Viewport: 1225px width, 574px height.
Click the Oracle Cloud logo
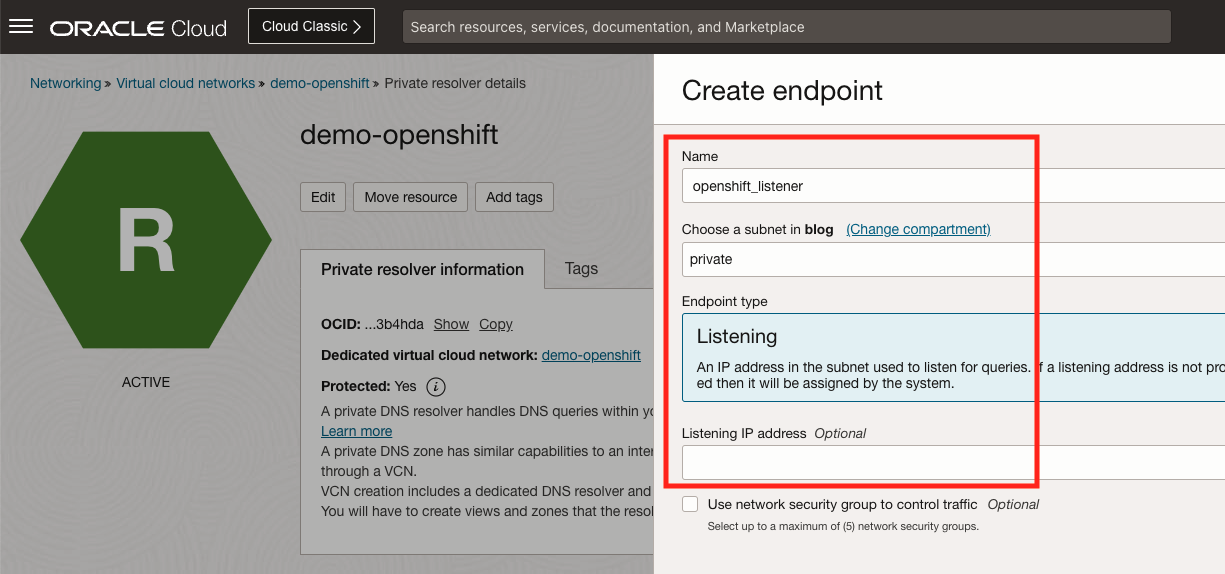[139, 28]
